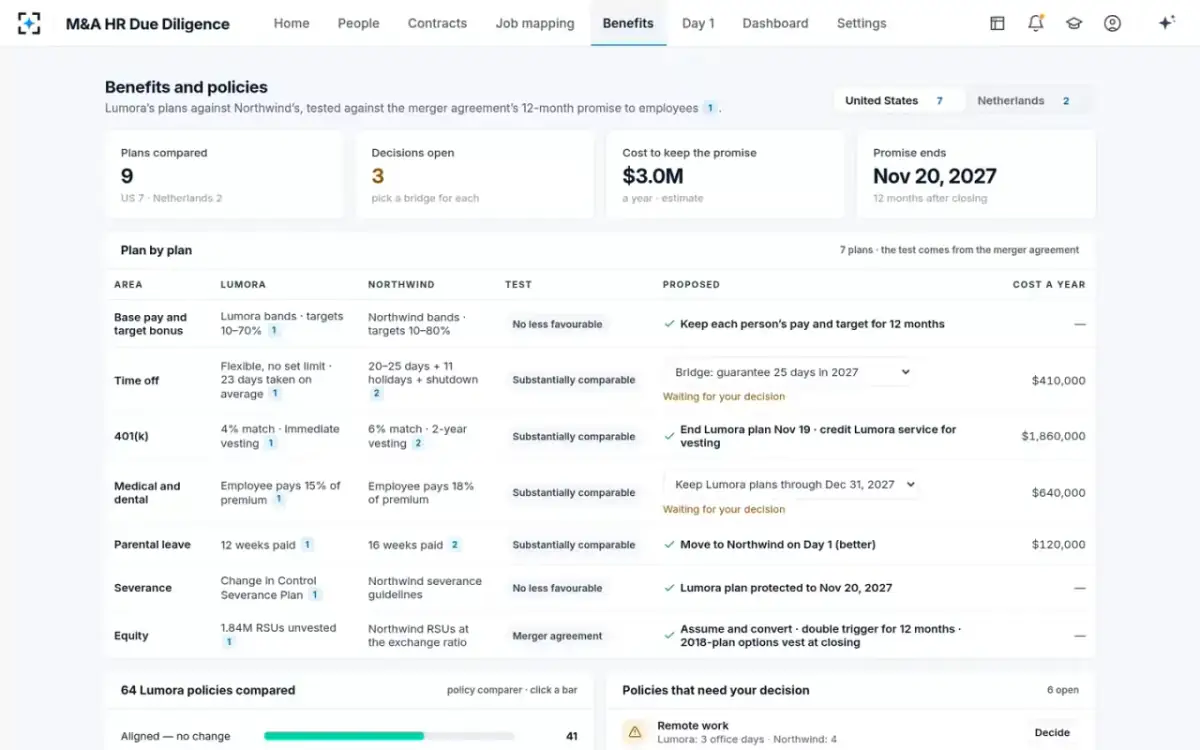The image size is (1200, 750).
Task: Open citation 1 beside Lumora bands targets
Action: (273, 330)
